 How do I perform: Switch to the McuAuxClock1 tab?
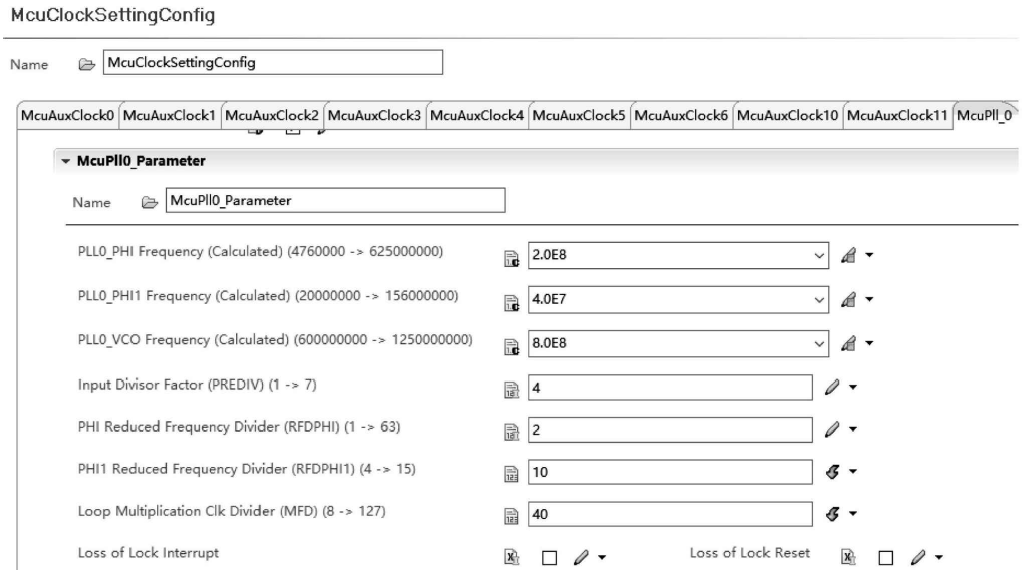169,116
